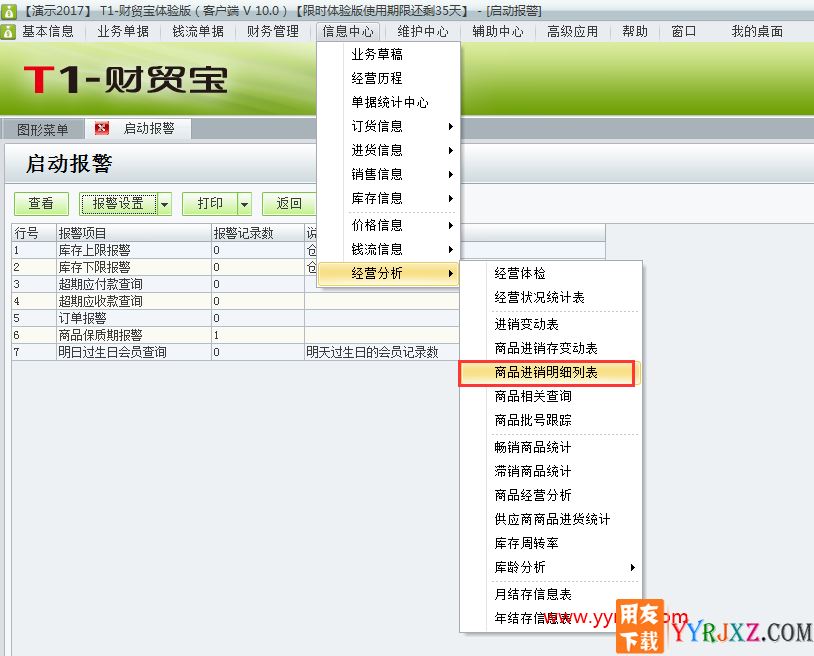Expand the 报警设置 dropdown arrow

[165, 204]
